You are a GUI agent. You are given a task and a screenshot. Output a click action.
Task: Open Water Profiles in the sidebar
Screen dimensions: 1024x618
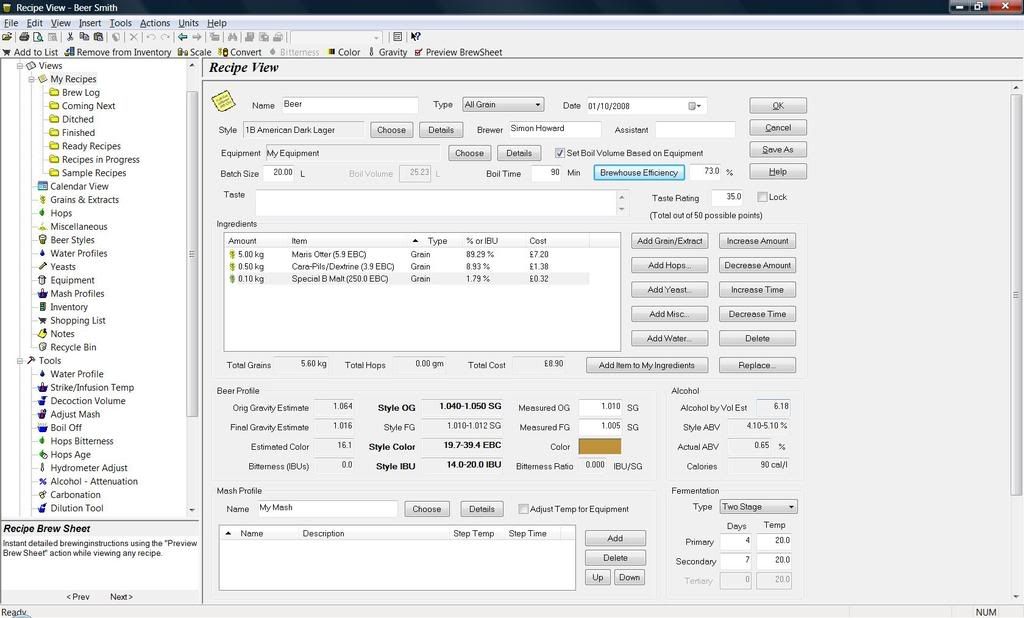pyautogui.click(x=78, y=253)
